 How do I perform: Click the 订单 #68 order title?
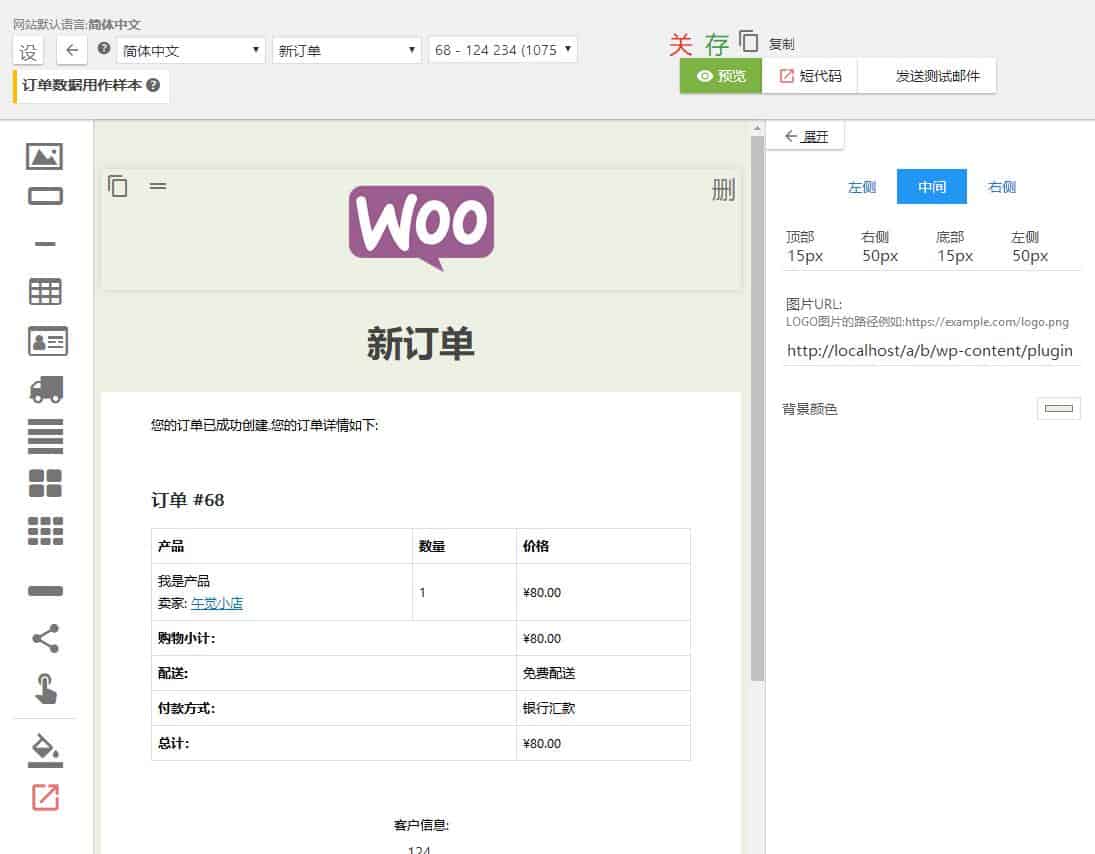point(188,500)
